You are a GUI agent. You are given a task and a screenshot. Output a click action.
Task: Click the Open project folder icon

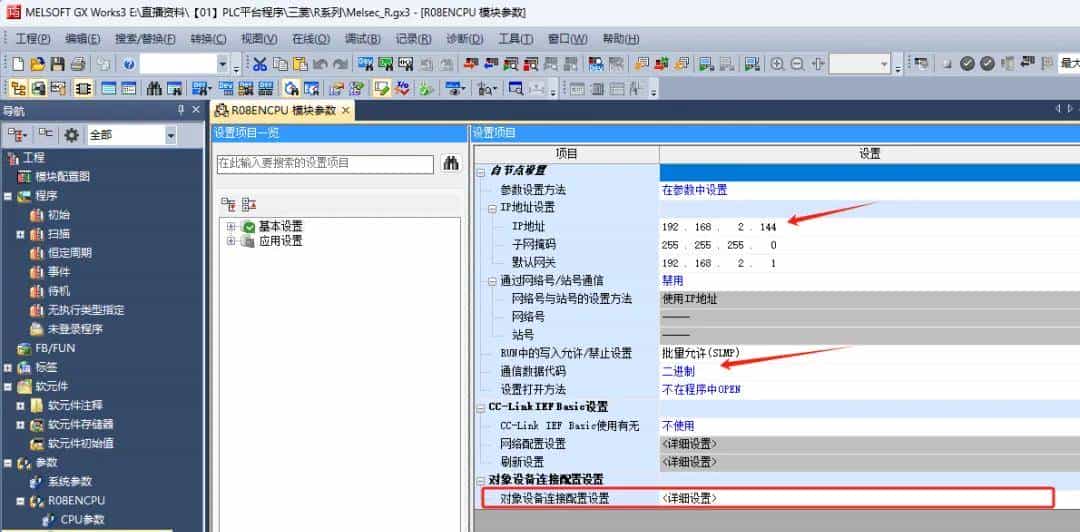pyautogui.click(x=38, y=64)
